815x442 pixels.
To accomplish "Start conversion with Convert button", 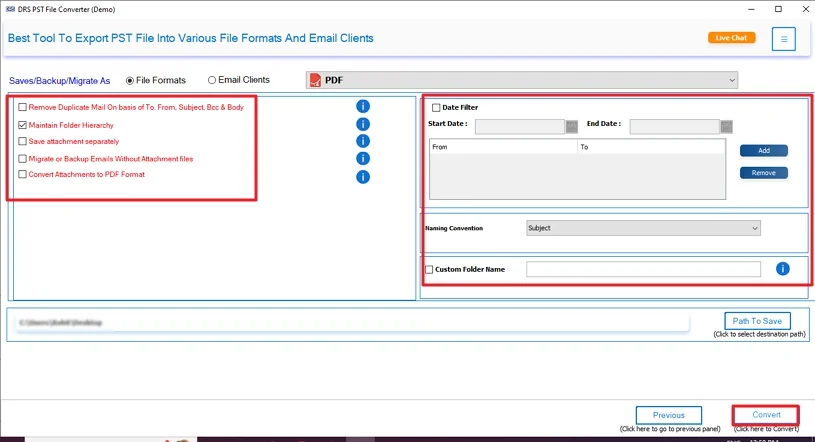I will tap(766, 414).
